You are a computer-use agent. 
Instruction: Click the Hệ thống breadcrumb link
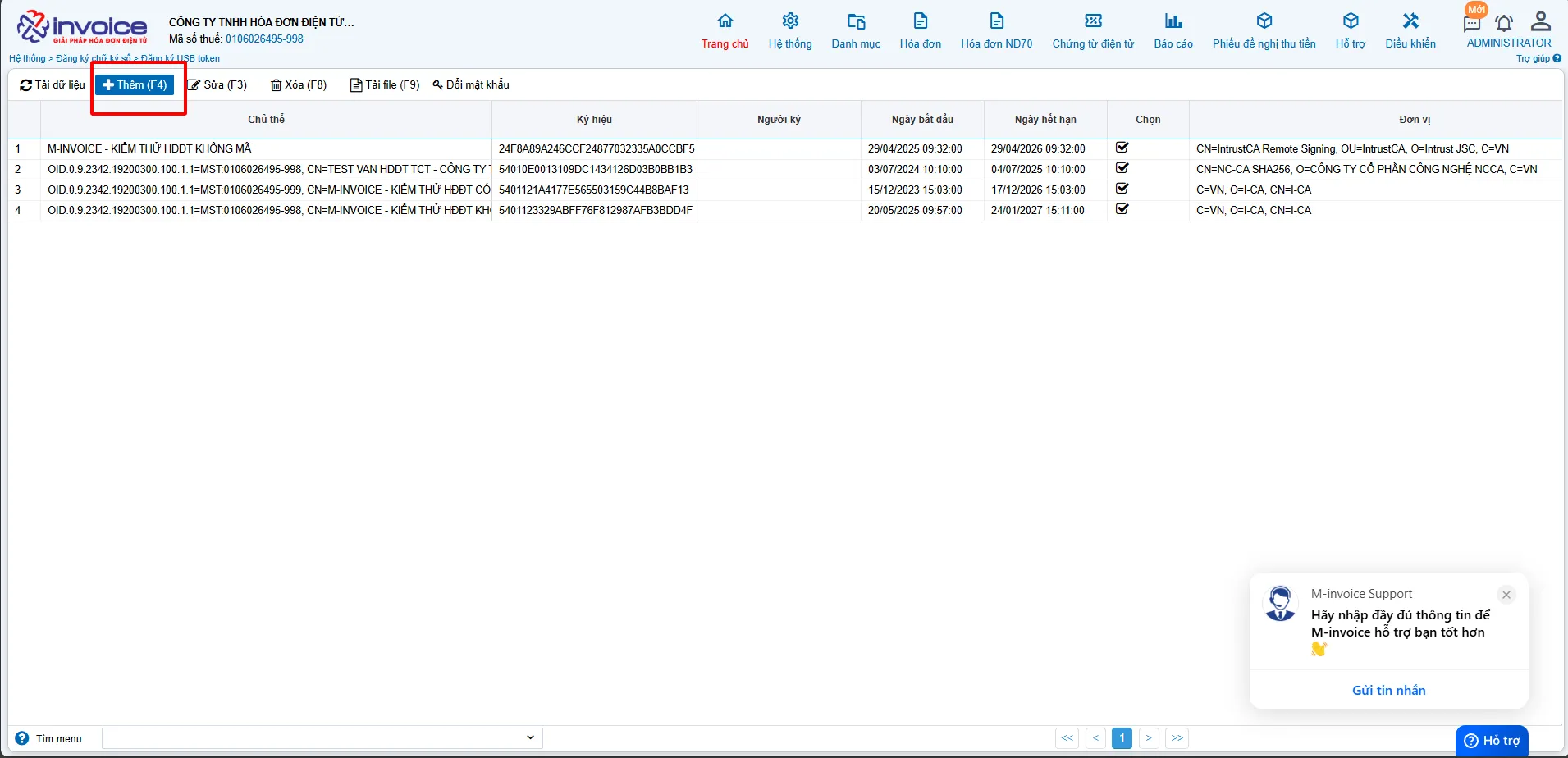click(x=27, y=58)
